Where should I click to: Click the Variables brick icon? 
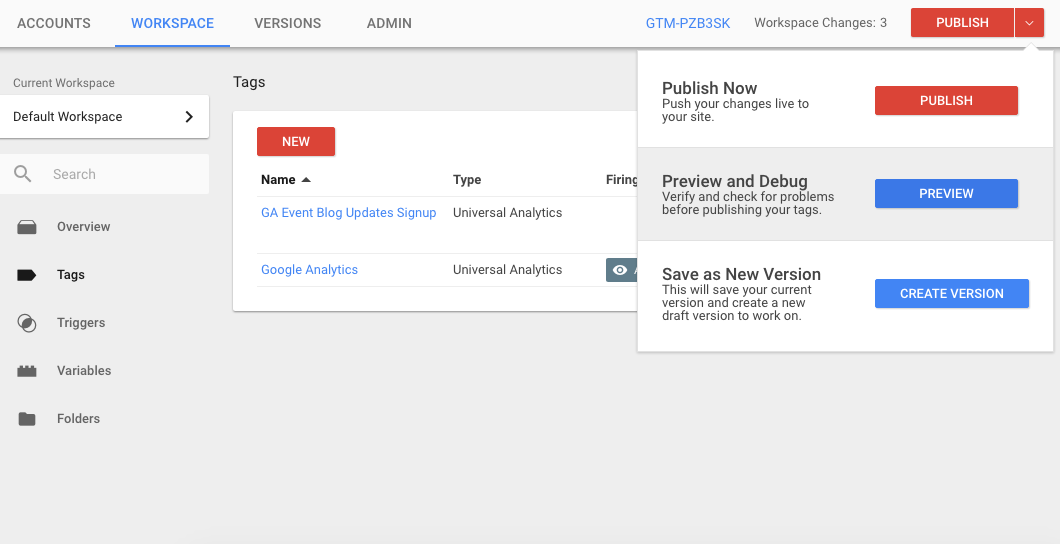[x=27, y=371]
